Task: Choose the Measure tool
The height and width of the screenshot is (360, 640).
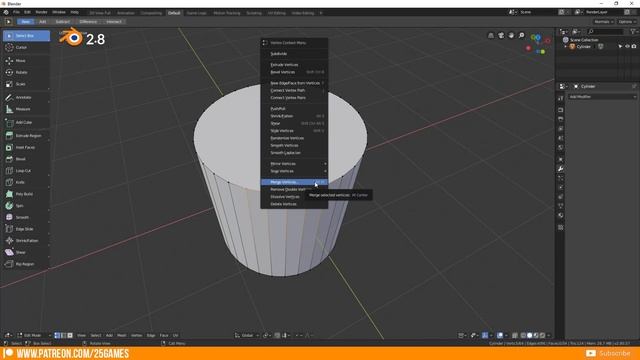Action: 27,109
